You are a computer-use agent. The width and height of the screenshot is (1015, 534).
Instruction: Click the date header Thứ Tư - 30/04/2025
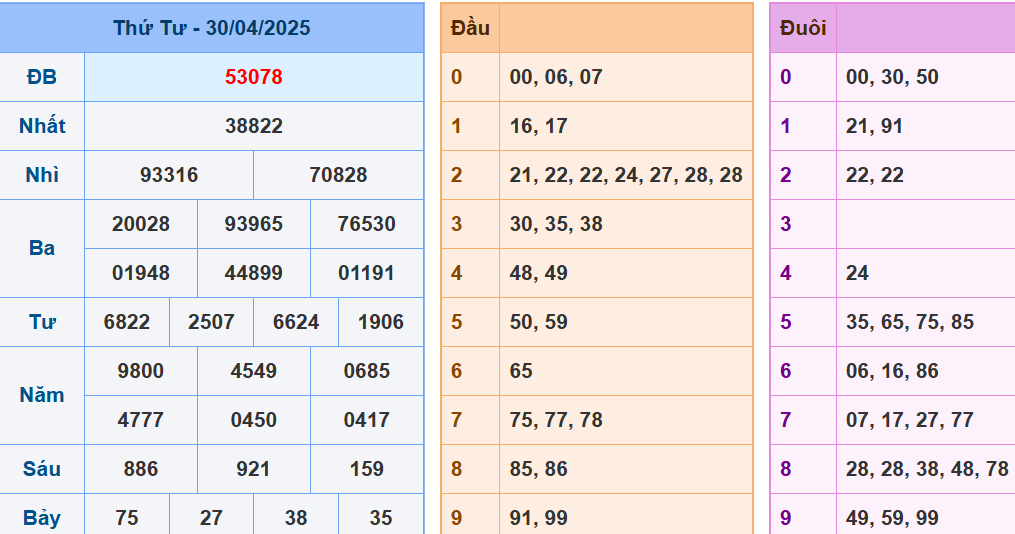(212, 28)
